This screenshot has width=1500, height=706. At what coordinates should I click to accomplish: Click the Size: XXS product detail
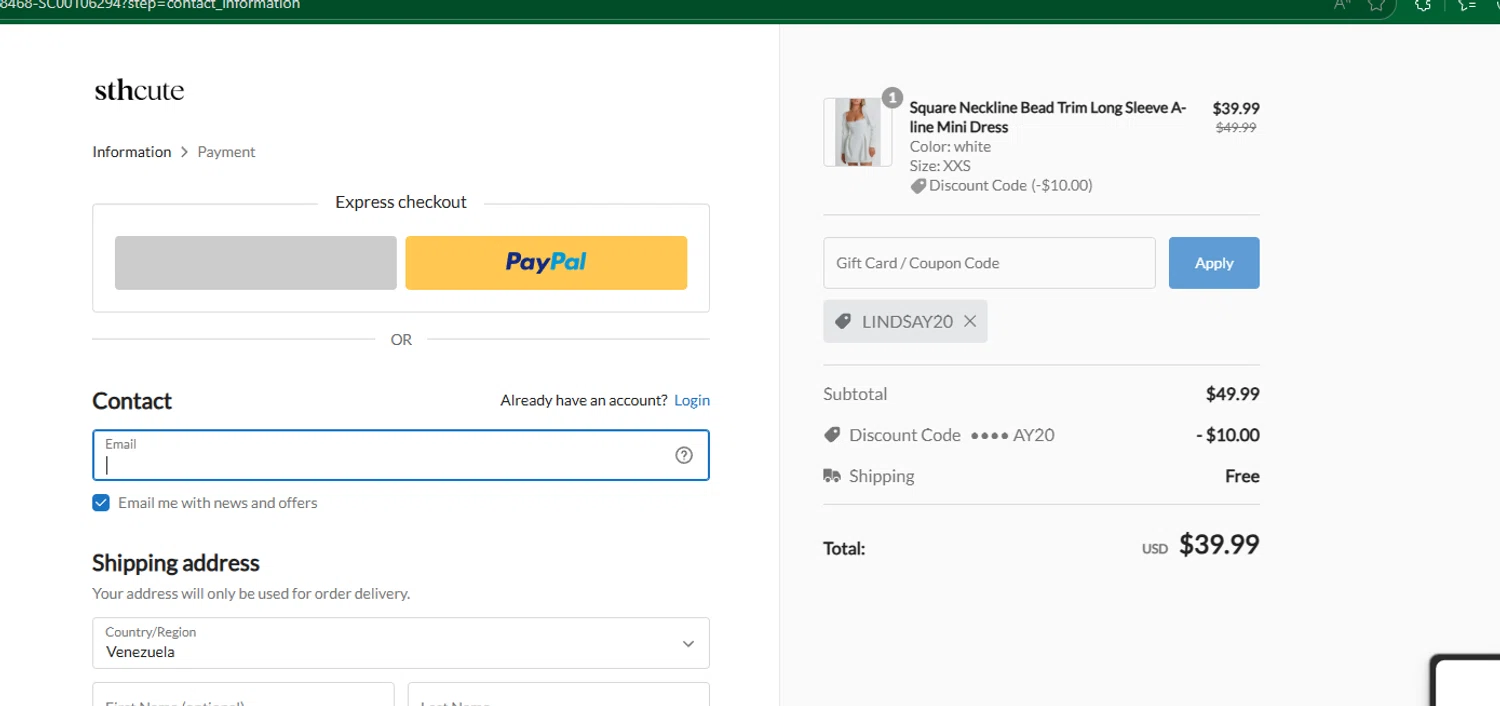click(940, 166)
